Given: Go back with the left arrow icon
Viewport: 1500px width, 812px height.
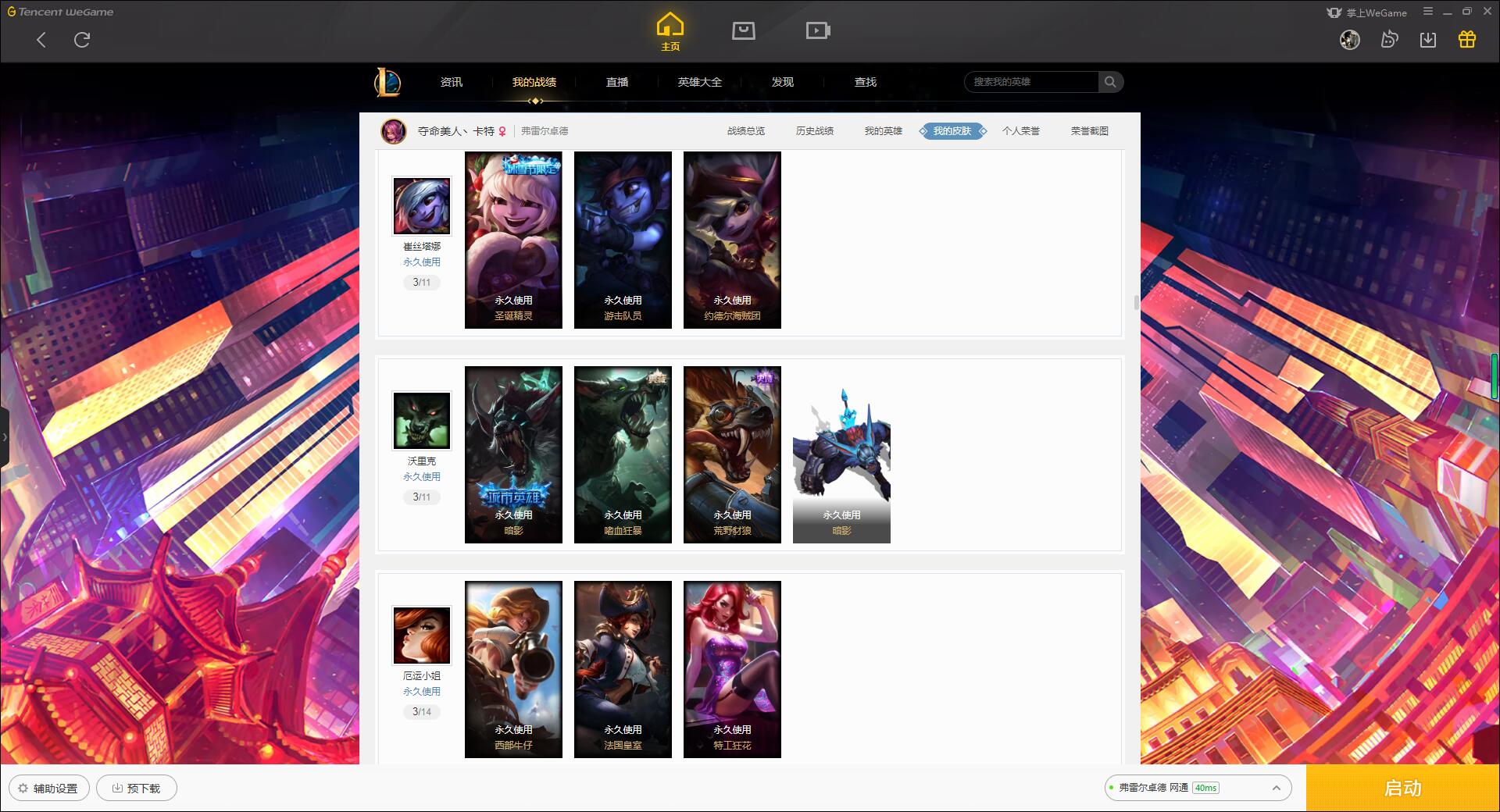Looking at the screenshot, I should 41,40.
